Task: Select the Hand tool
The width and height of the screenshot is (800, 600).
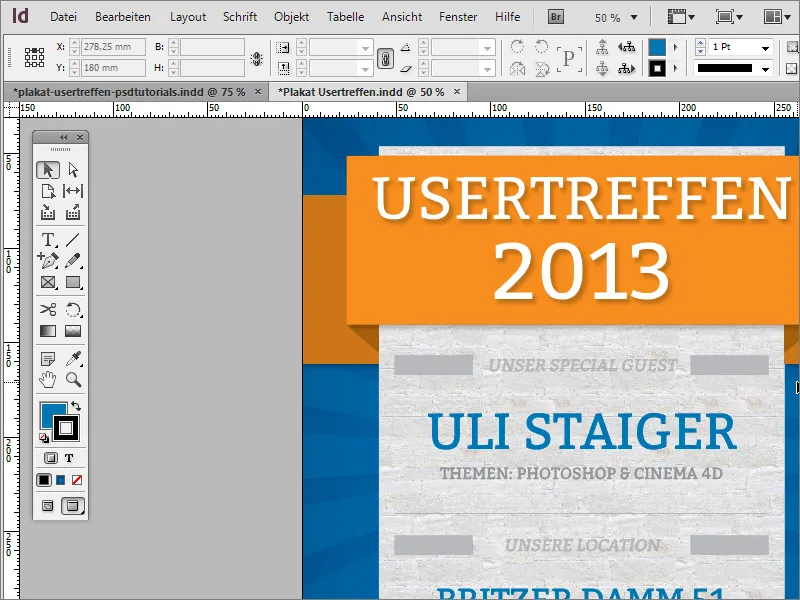Action: pos(48,379)
